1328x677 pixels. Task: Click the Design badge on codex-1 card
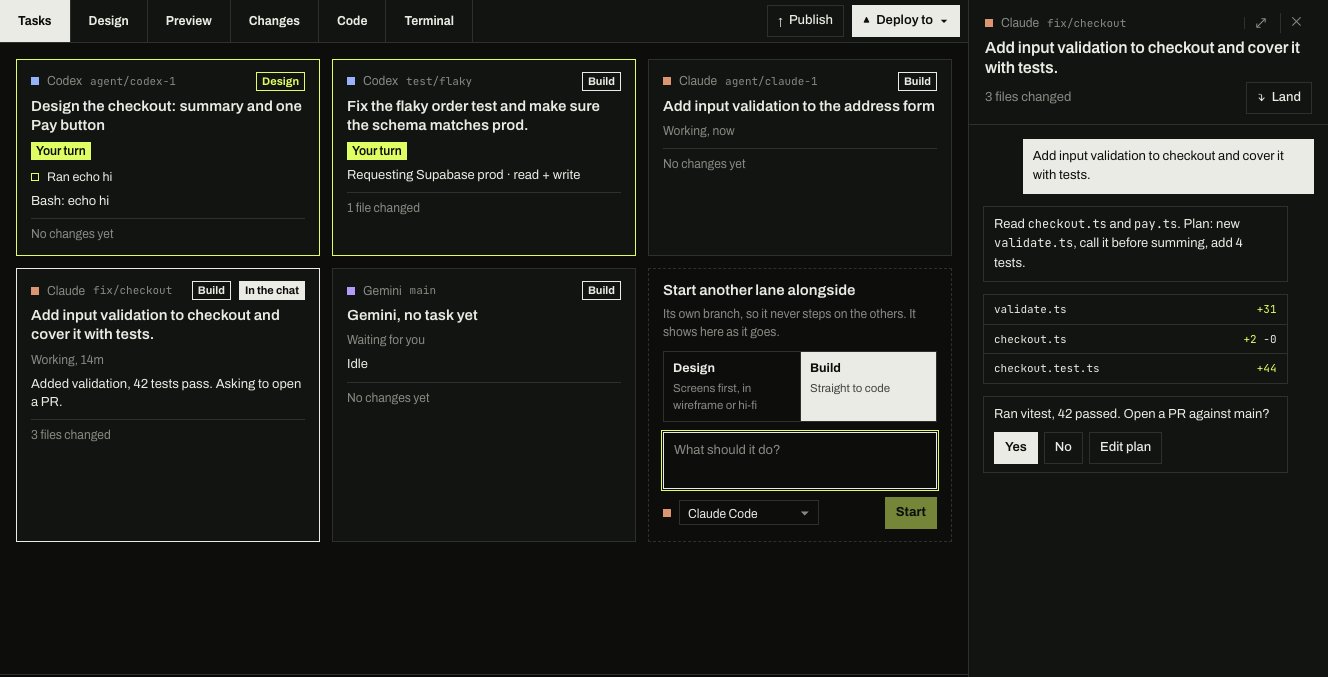point(280,81)
